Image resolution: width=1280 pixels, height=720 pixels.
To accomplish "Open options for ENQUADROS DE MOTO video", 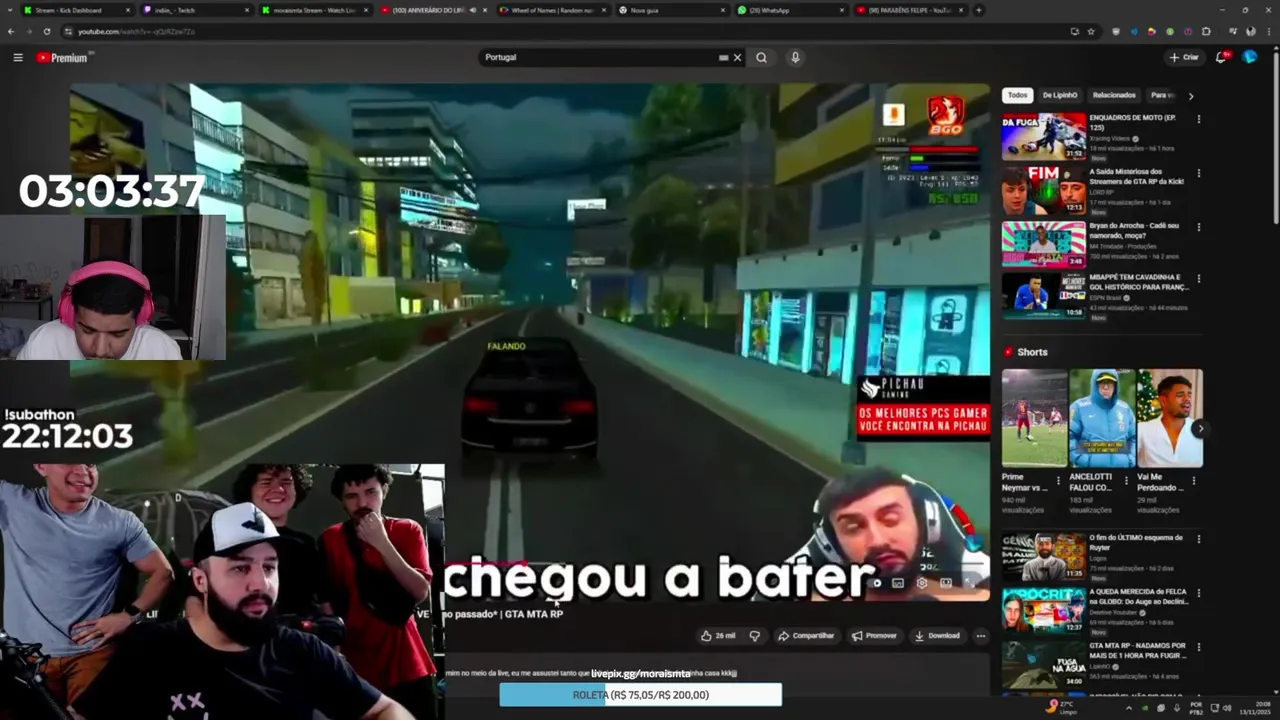I will tap(1198, 119).
